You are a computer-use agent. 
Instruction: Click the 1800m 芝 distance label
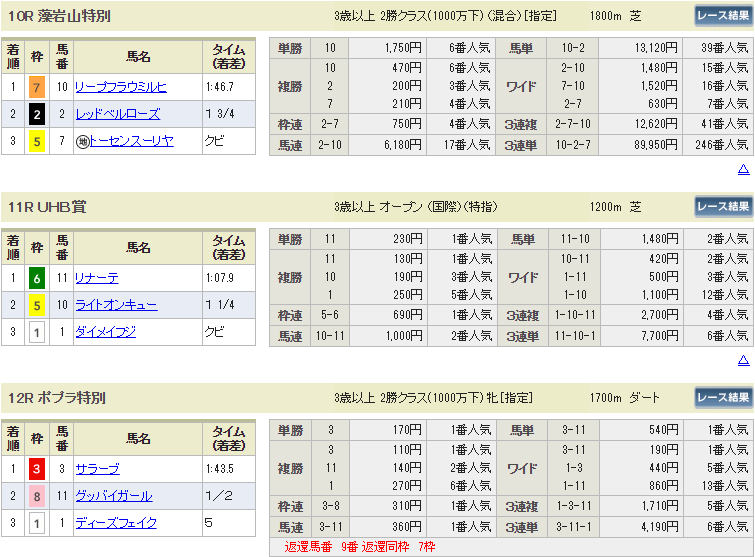point(615,16)
